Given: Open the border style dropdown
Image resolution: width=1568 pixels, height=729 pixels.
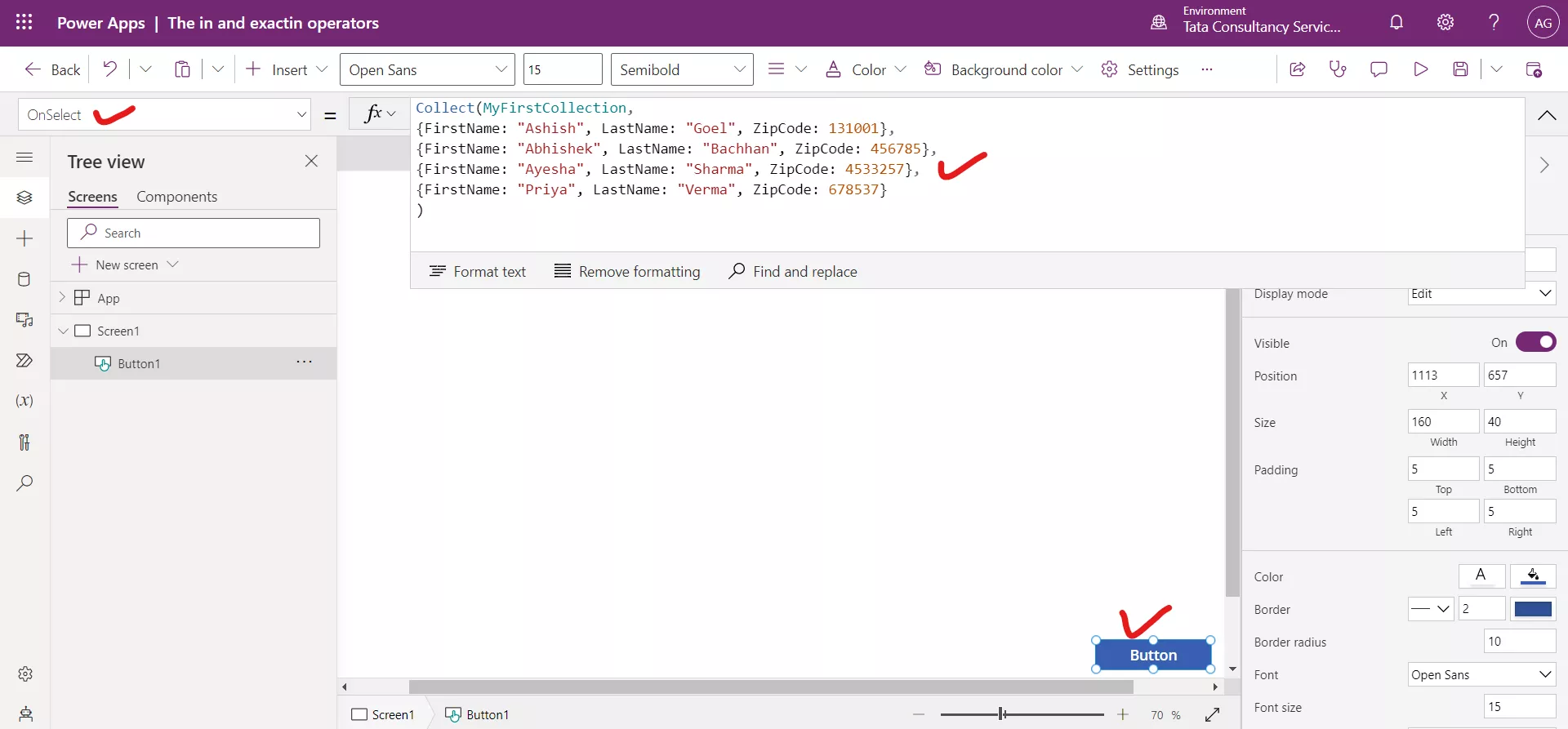Looking at the screenshot, I should point(1431,609).
